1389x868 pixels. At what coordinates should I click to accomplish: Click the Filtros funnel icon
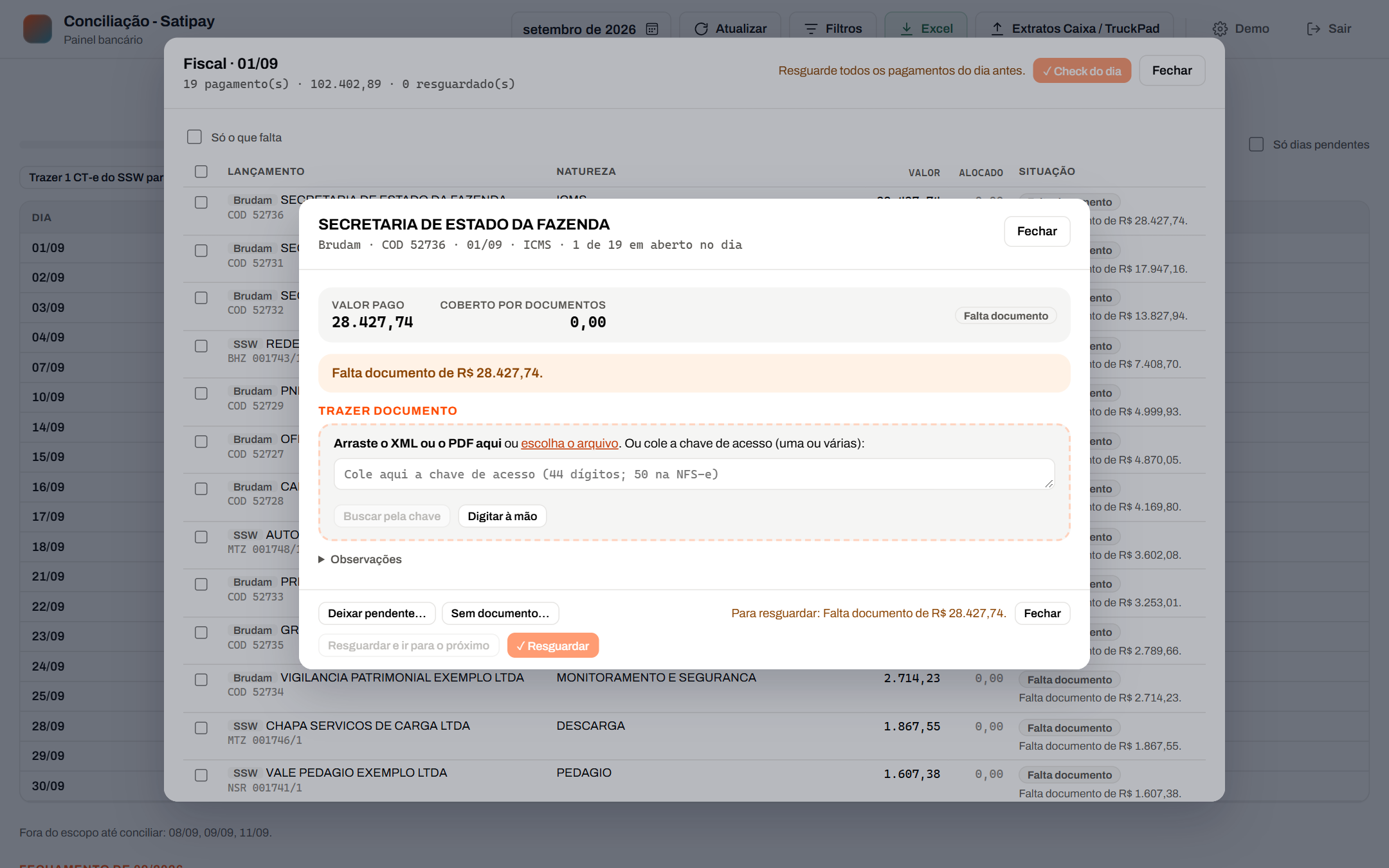click(811, 29)
